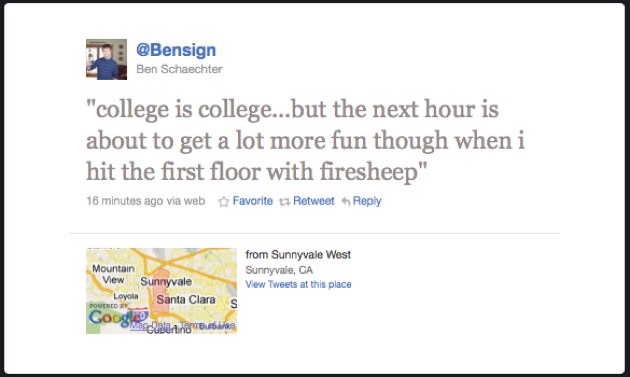This screenshot has height=377, width=630.
Task: Click the Reply arrow icon
Action: pyautogui.click(x=346, y=201)
